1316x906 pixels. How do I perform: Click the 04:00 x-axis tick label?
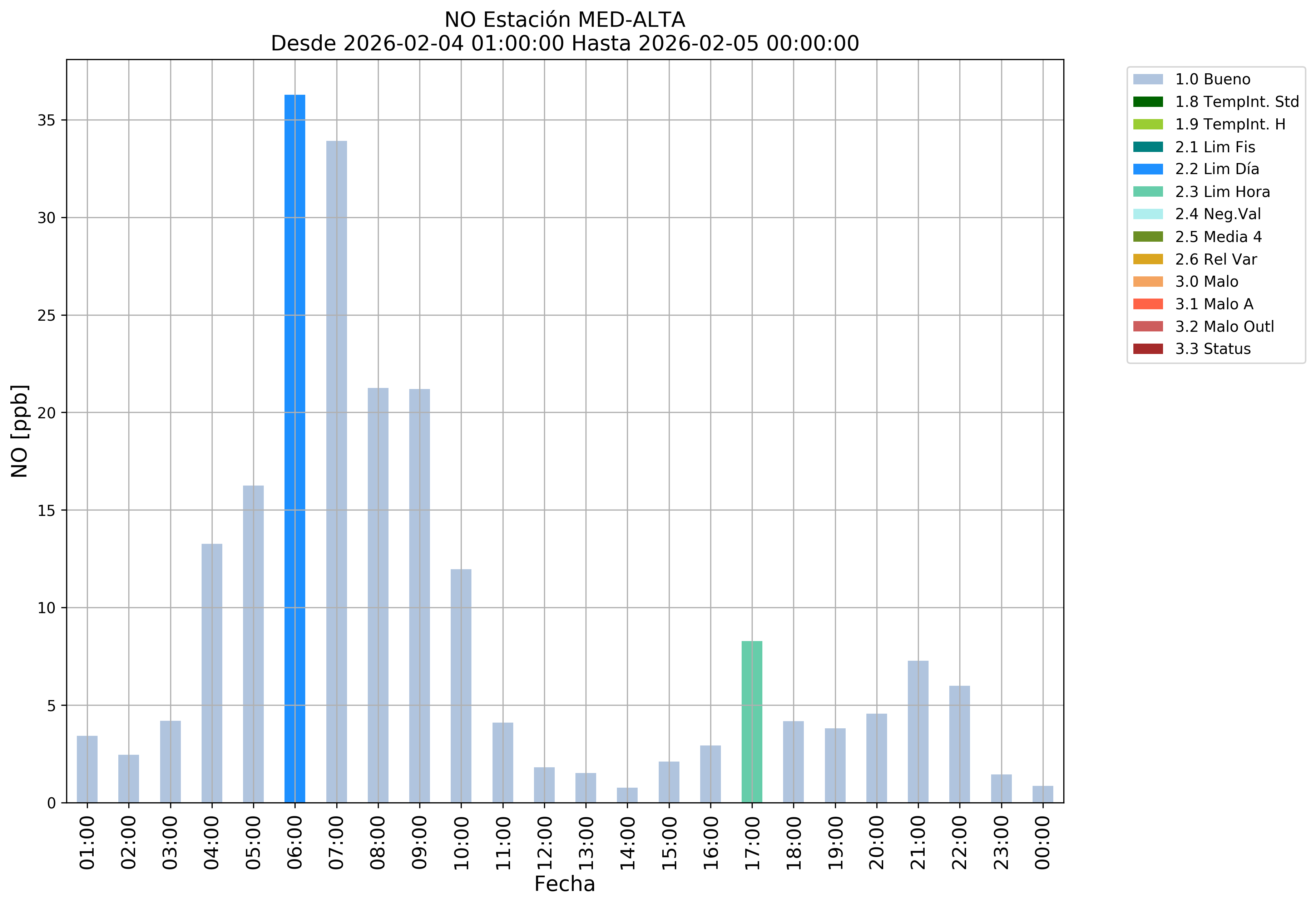click(212, 842)
